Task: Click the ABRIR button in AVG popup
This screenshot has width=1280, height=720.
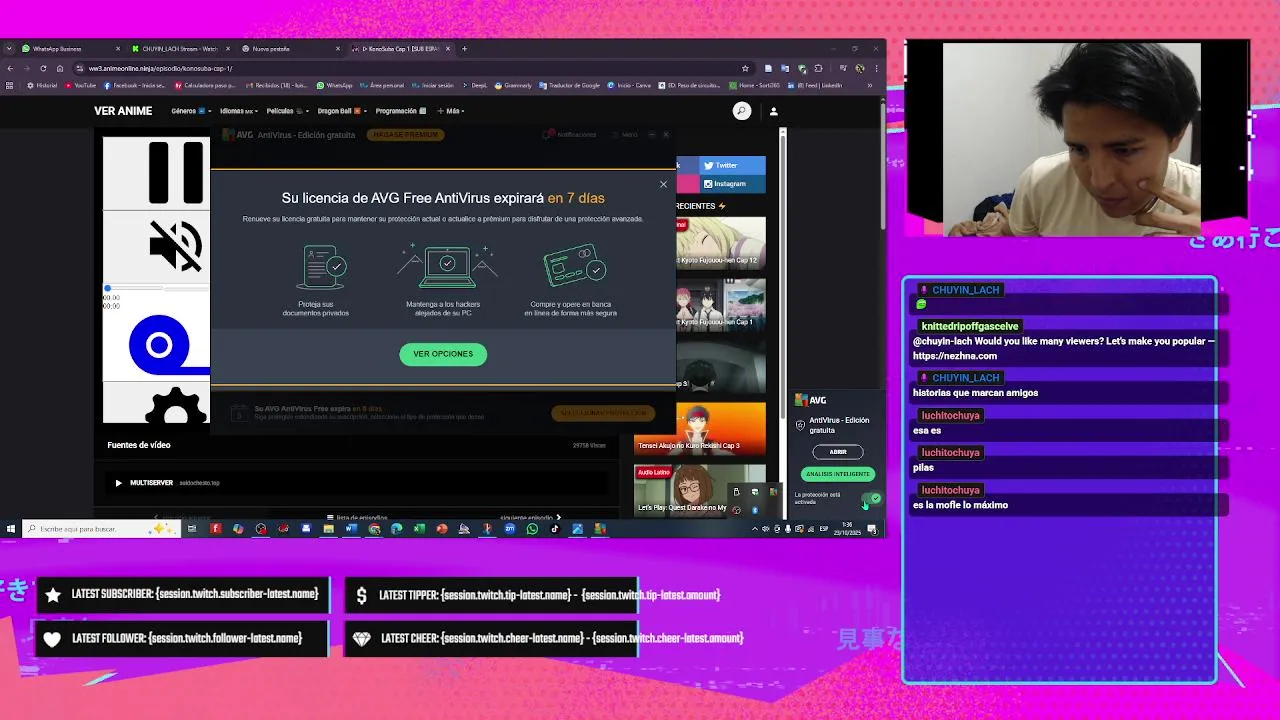Action: (838, 452)
